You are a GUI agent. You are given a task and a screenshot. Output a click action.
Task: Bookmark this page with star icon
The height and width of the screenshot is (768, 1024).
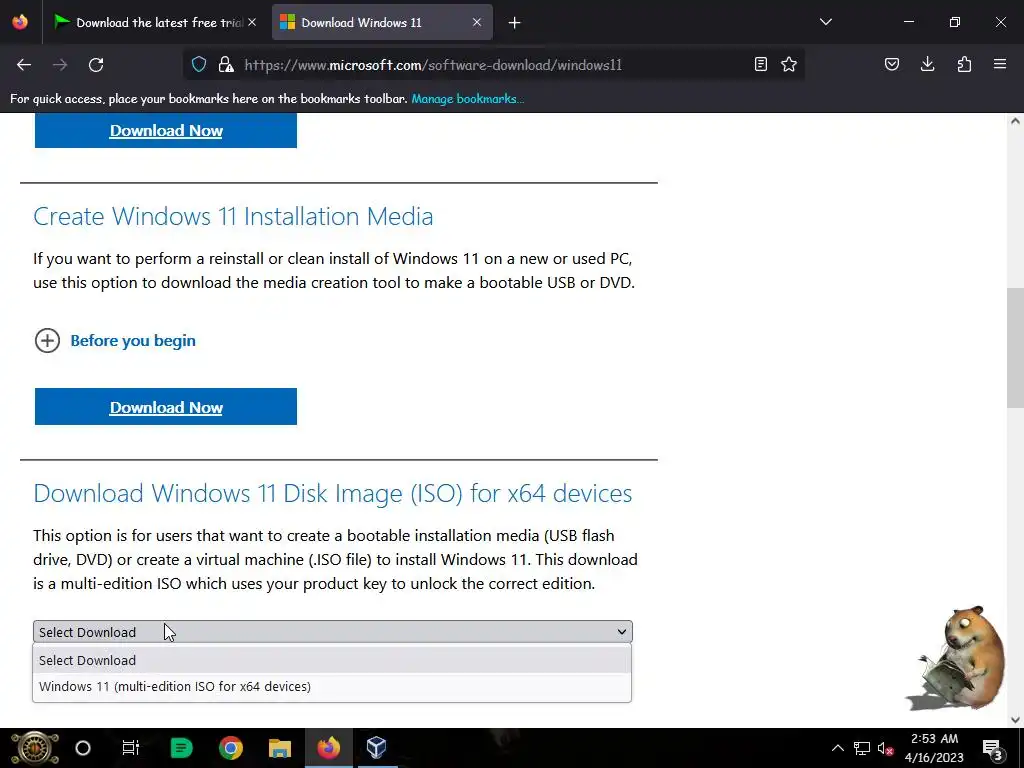(x=789, y=64)
